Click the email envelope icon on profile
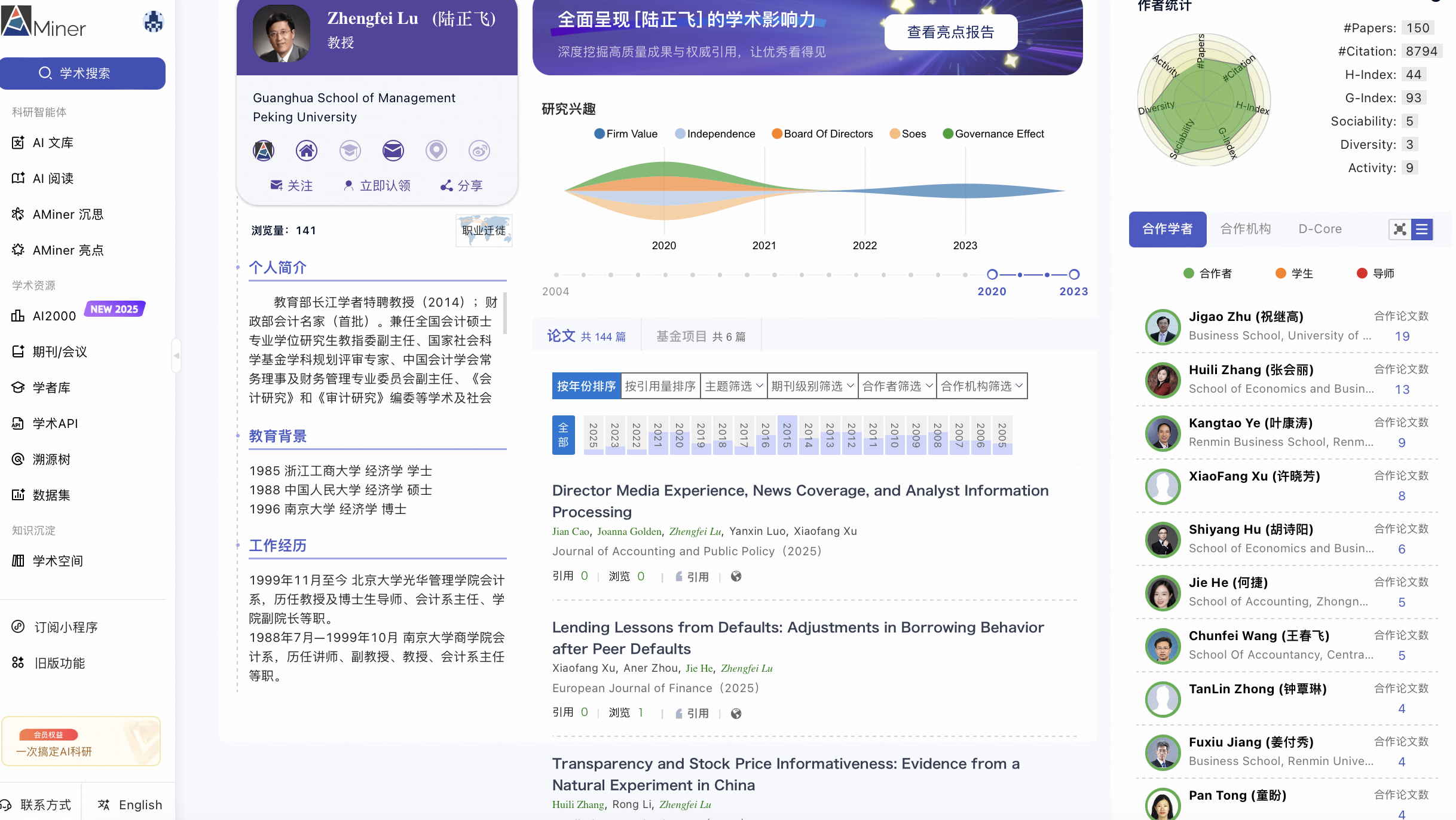The height and width of the screenshot is (820, 1456). coord(393,151)
